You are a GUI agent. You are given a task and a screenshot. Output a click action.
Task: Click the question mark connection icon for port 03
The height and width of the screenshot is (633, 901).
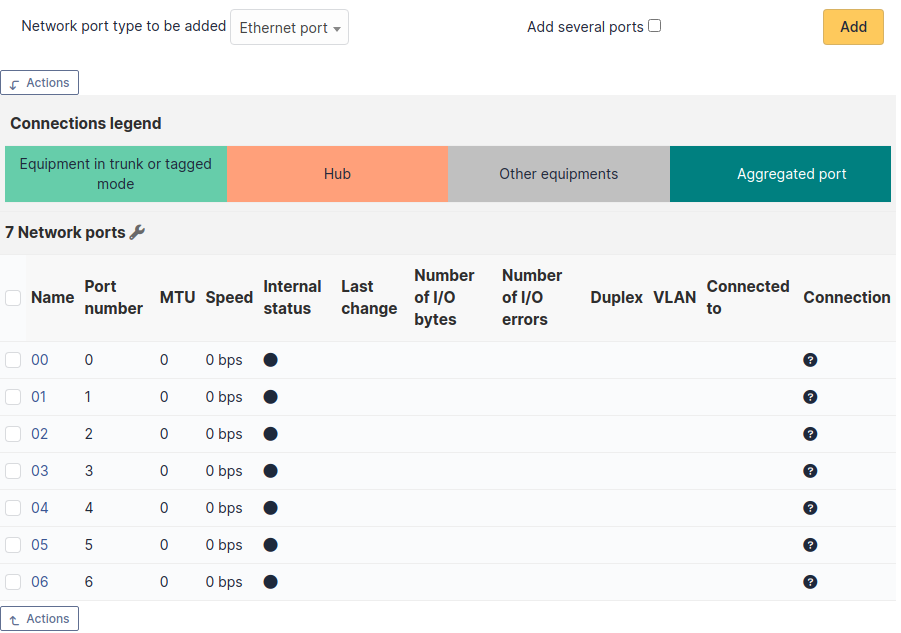(810, 471)
